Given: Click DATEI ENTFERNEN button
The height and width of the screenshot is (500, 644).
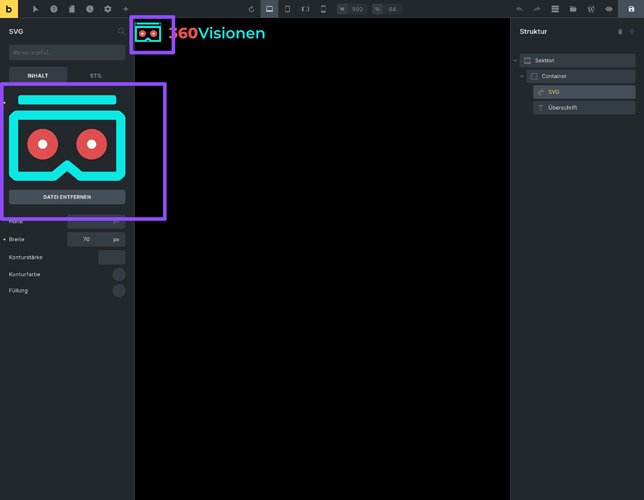Looking at the screenshot, I should coord(67,197).
